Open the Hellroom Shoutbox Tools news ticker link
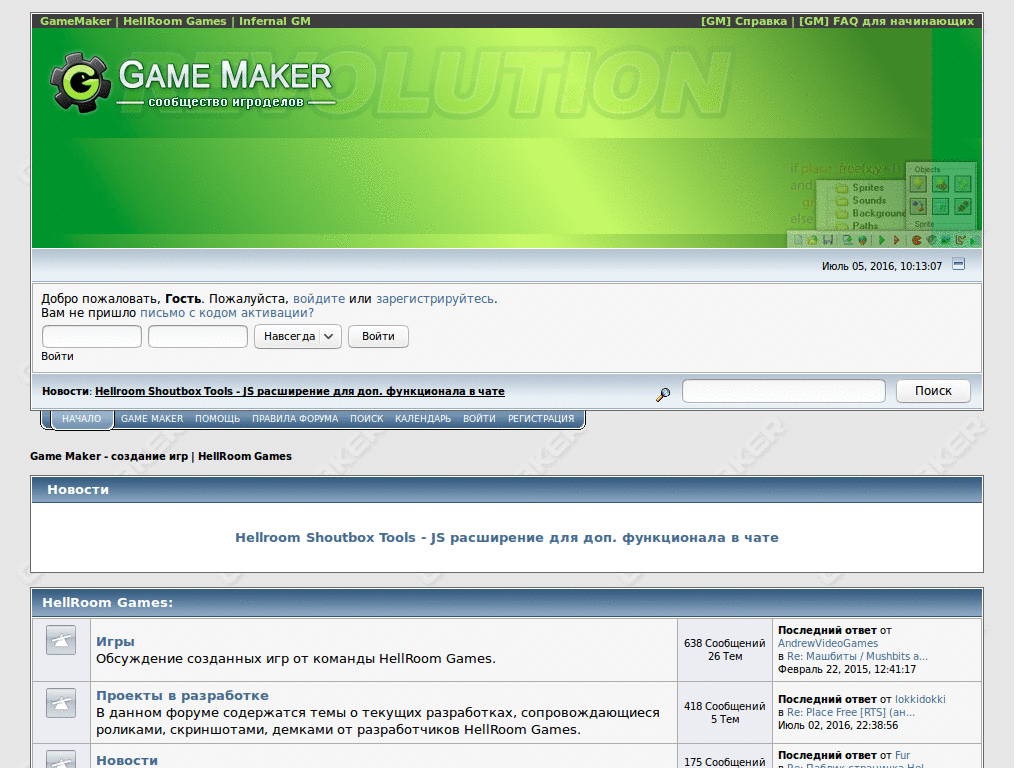Image resolution: width=1024 pixels, height=768 pixels. (x=300, y=391)
